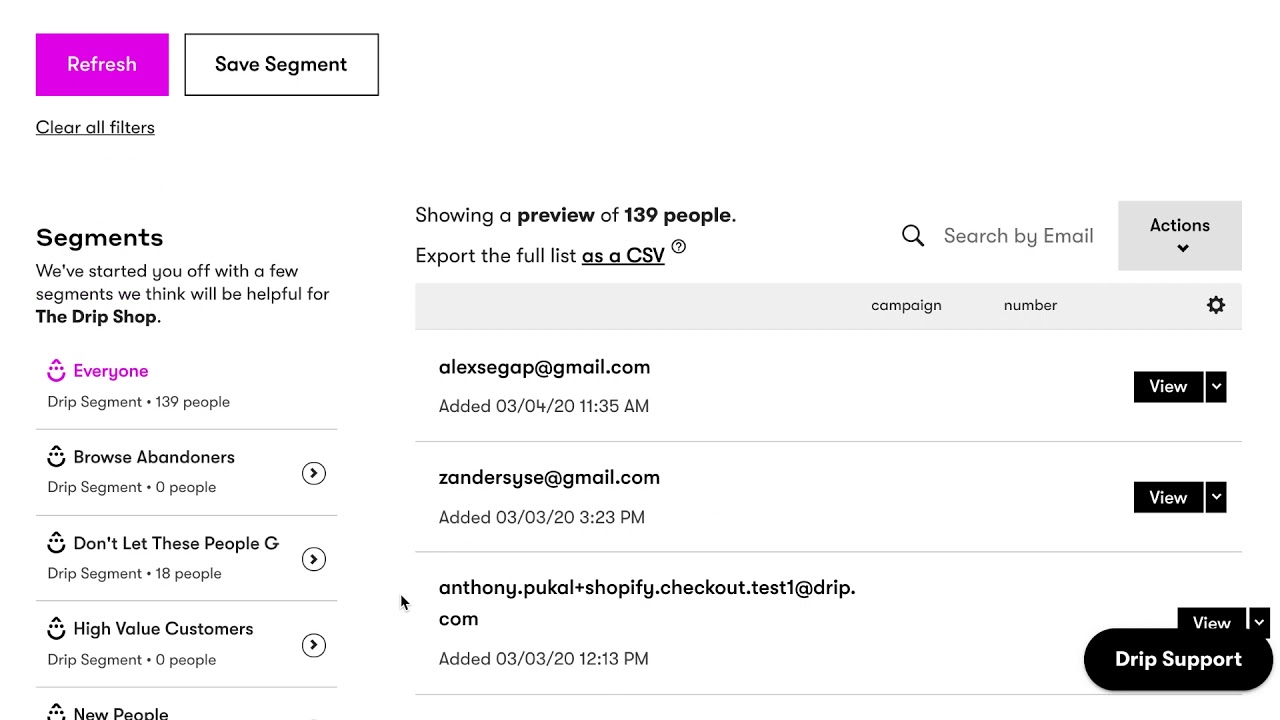
Task: Click the CSV export help question icon
Action: pyautogui.click(x=678, y=247)
